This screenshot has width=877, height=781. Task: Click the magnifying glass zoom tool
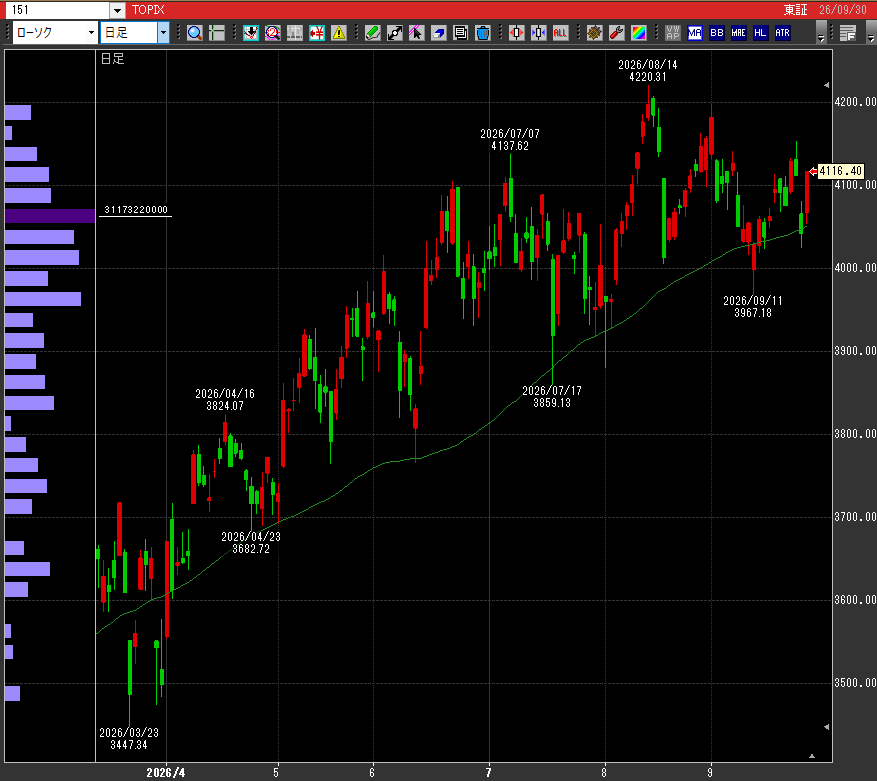[x=195, y=33]
